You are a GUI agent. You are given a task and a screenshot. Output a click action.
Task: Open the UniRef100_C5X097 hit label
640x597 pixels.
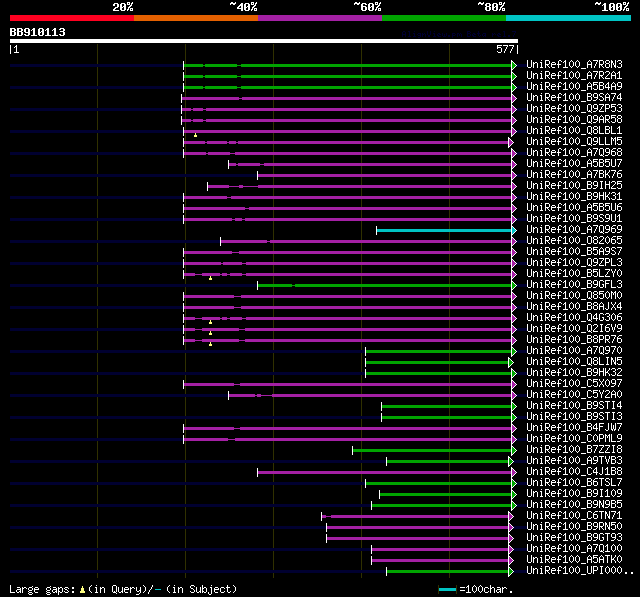pos(574,384)
